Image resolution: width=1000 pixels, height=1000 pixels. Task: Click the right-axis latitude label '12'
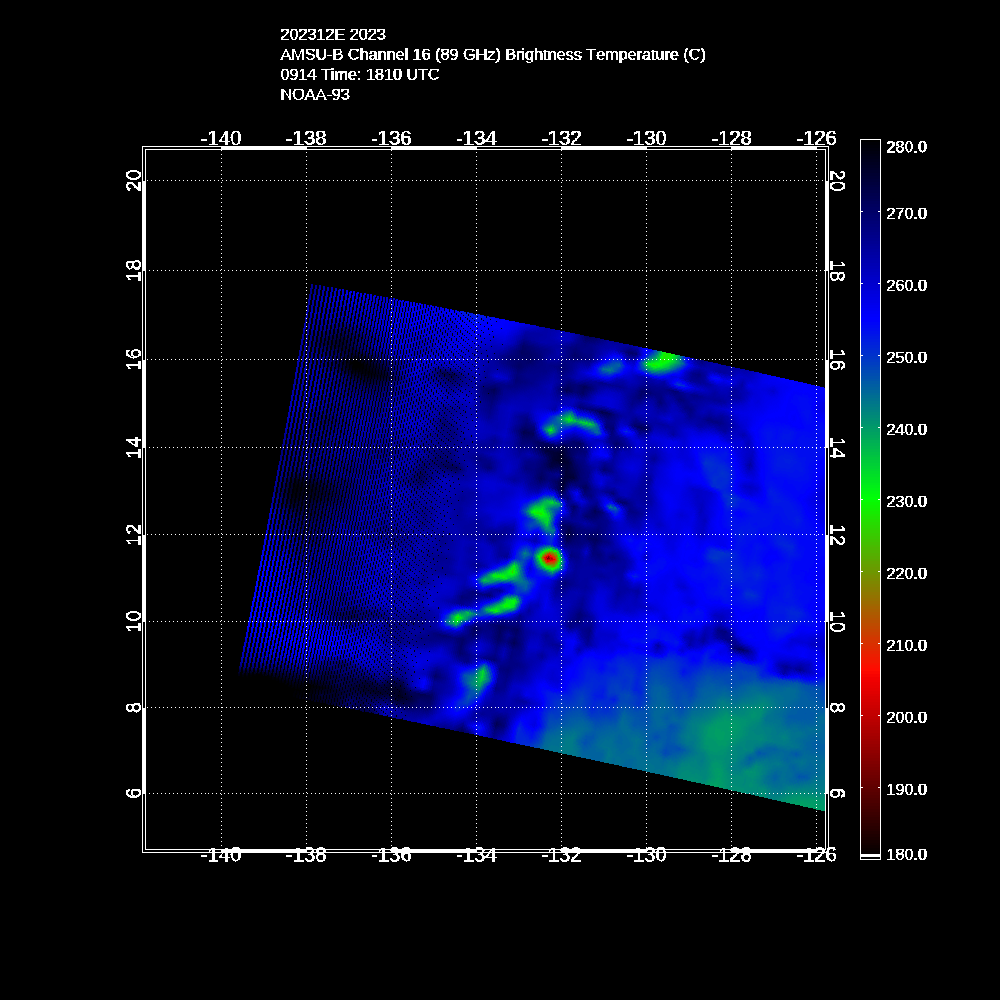click(837, 536)
